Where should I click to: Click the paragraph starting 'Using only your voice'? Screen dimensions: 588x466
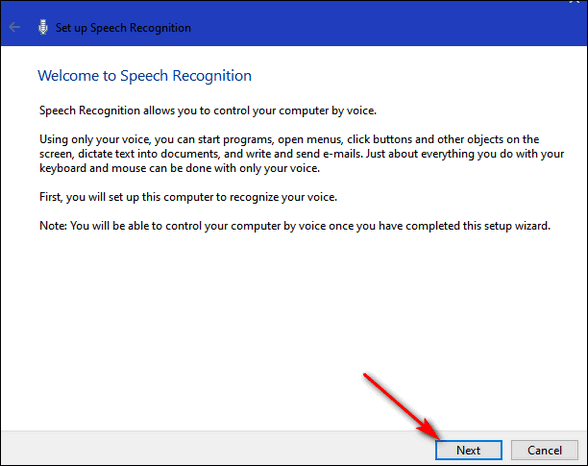coord(302,154)
